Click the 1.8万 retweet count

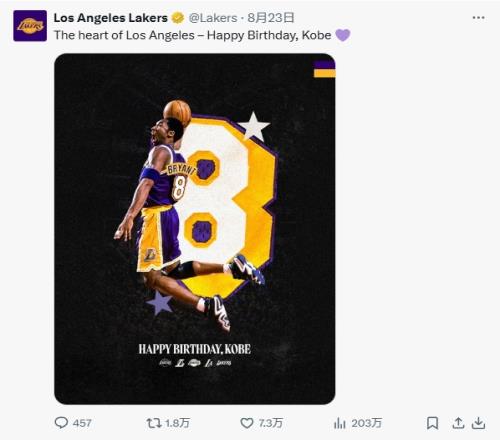[178, 423]
